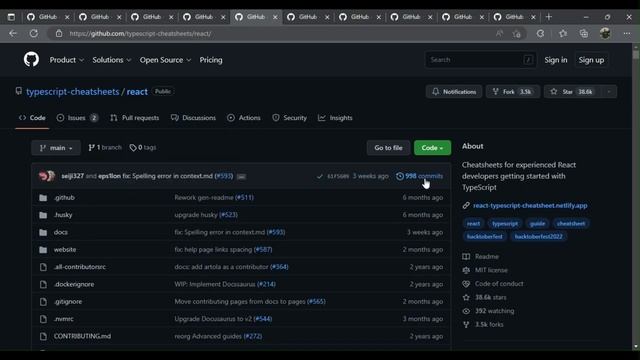
Task: Open the 998 commits history link
Action: (x=420, y=176)
